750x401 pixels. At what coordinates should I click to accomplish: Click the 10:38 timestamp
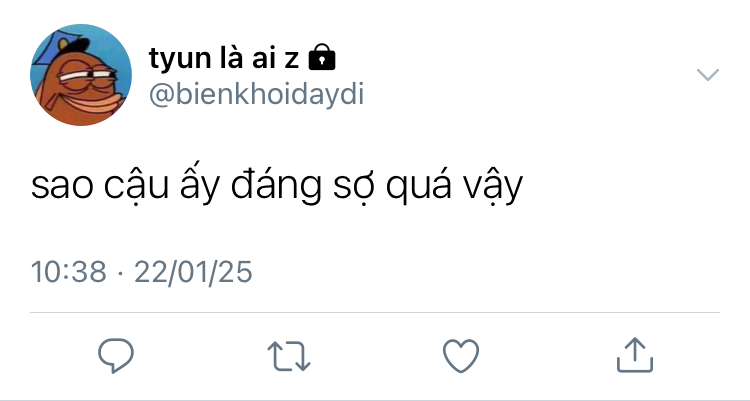pyautogui.click(x=68, y=272)
